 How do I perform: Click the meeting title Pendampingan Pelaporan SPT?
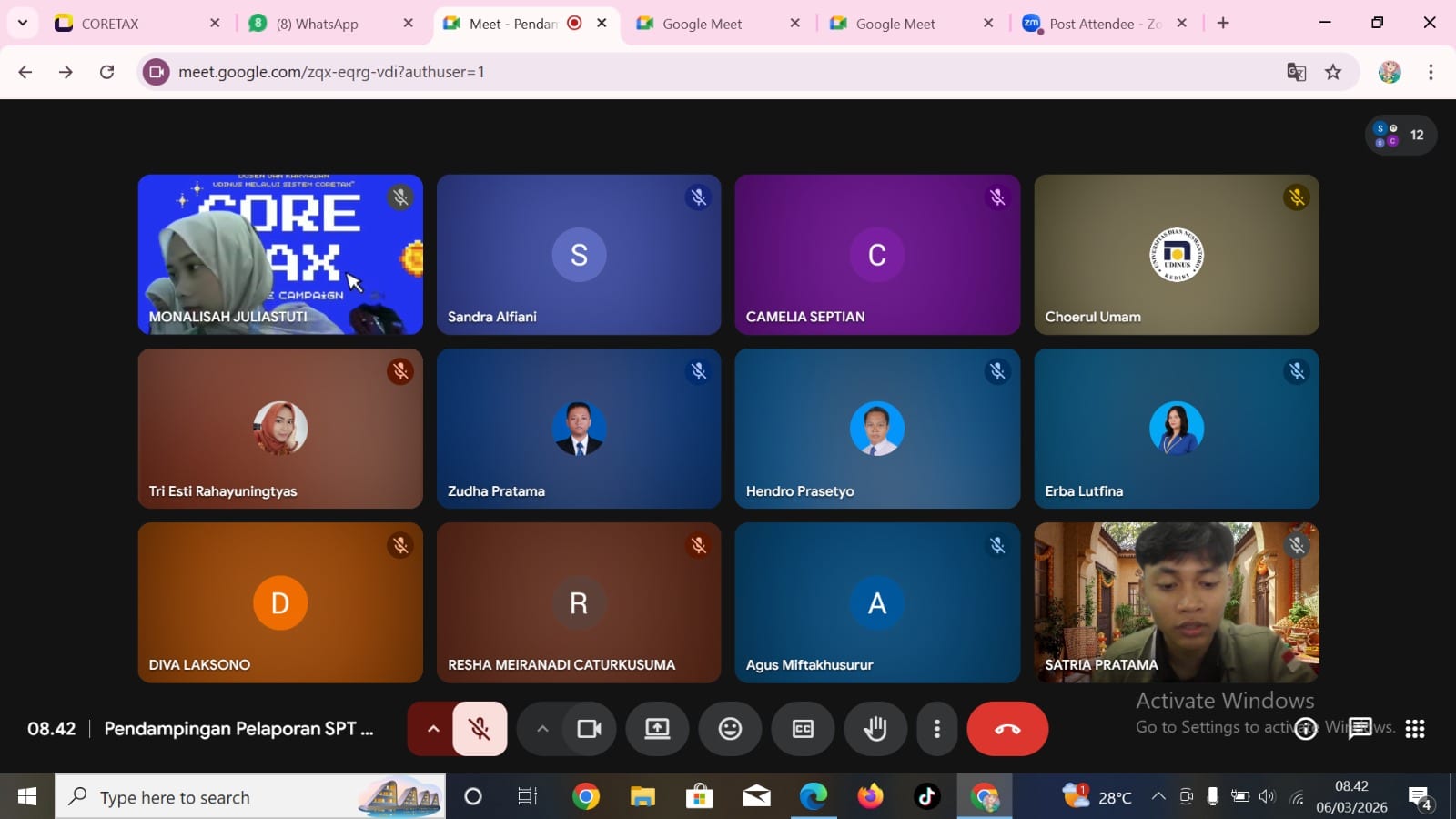238,729
